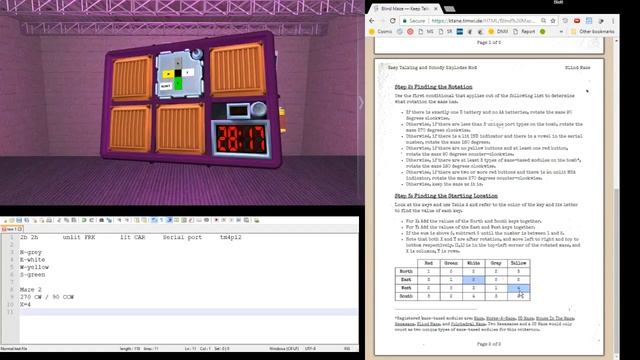Image resolution: width=640 pixels, height=360 pixels.
Task: Click the Find icon in Notepad++ toolbar
Action: tap(101, 220)
